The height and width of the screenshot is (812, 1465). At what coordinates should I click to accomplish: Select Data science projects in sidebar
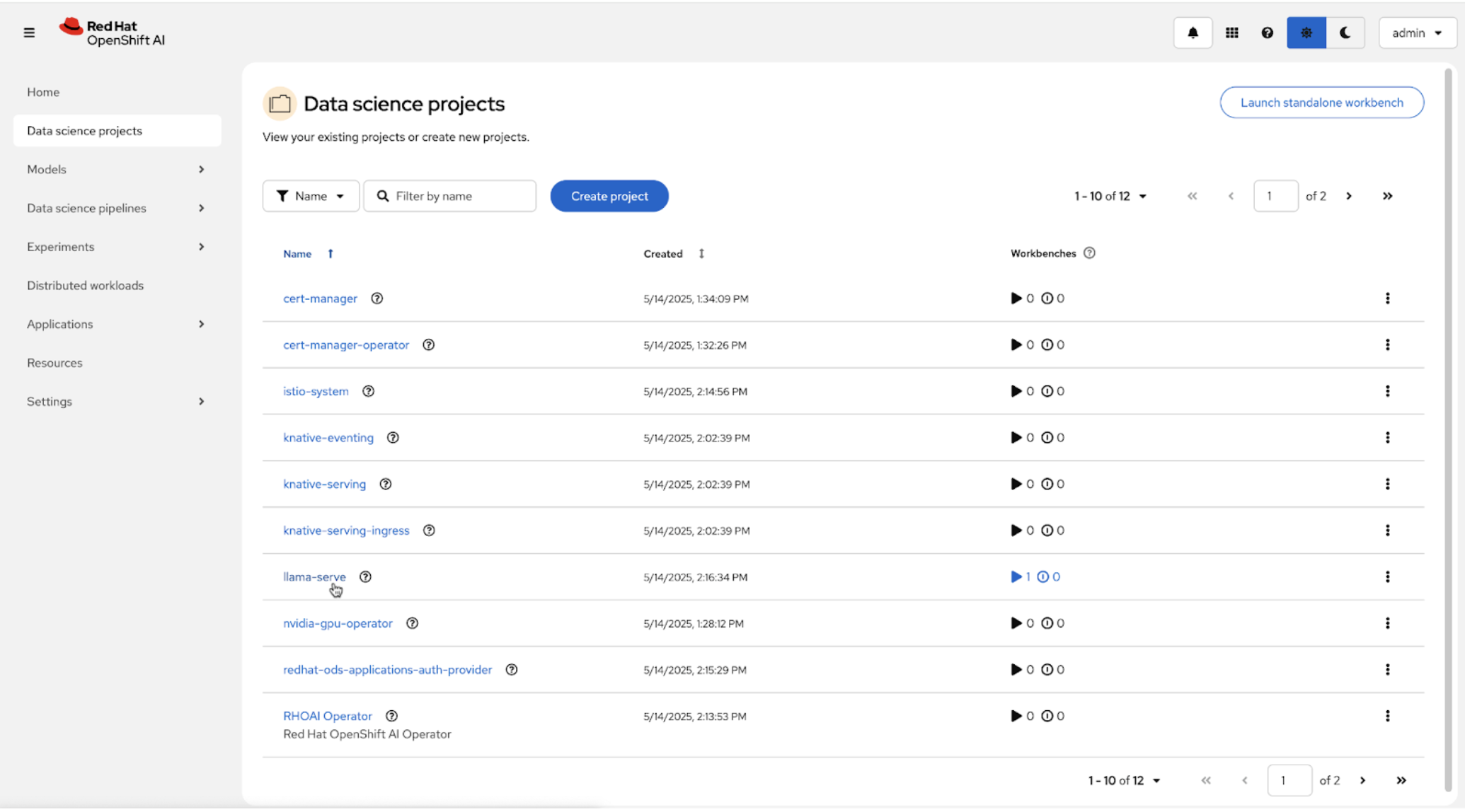pyautogui.click(x=117, y=131)
